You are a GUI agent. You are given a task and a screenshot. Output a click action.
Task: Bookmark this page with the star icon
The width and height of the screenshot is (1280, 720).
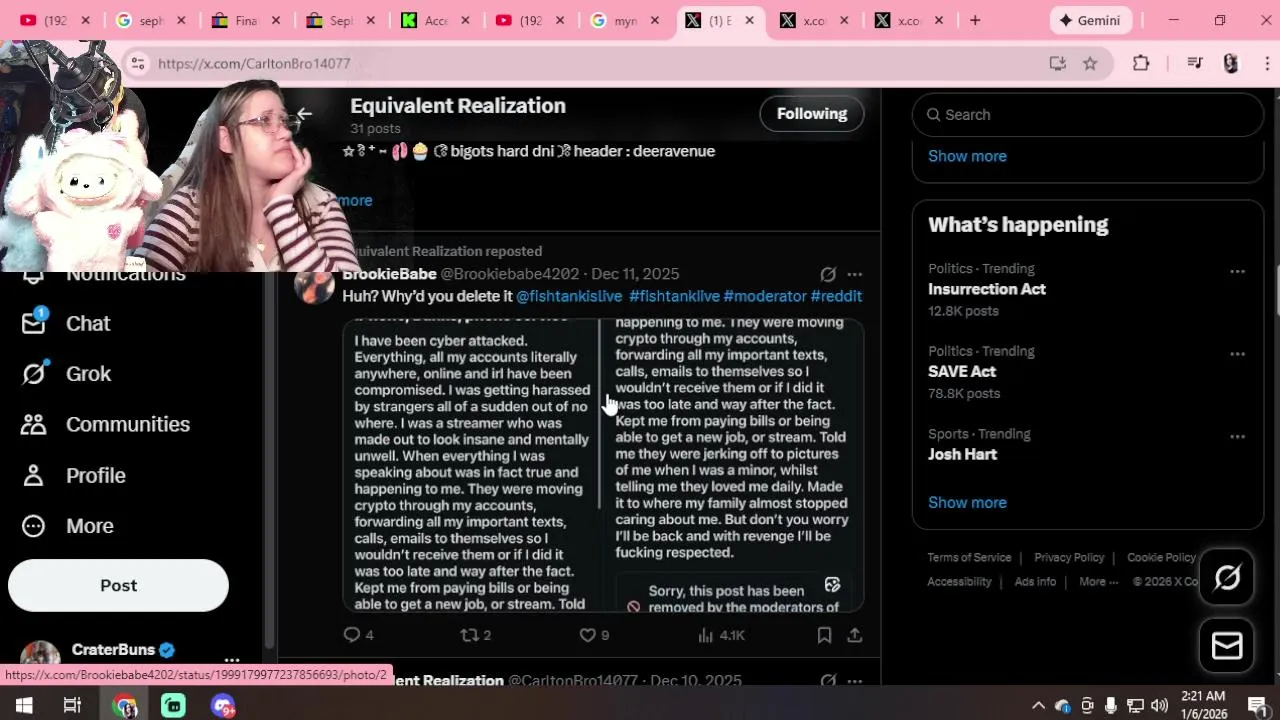click(1090, 64)
